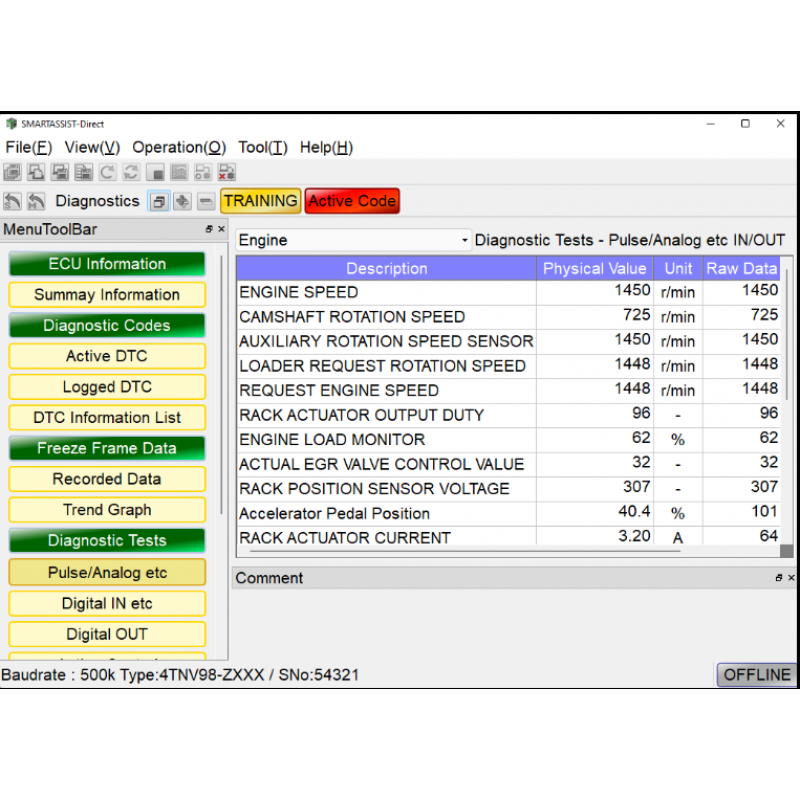Toggle the Active Code indicator
The image size is (800, 800).
point(351,200)
